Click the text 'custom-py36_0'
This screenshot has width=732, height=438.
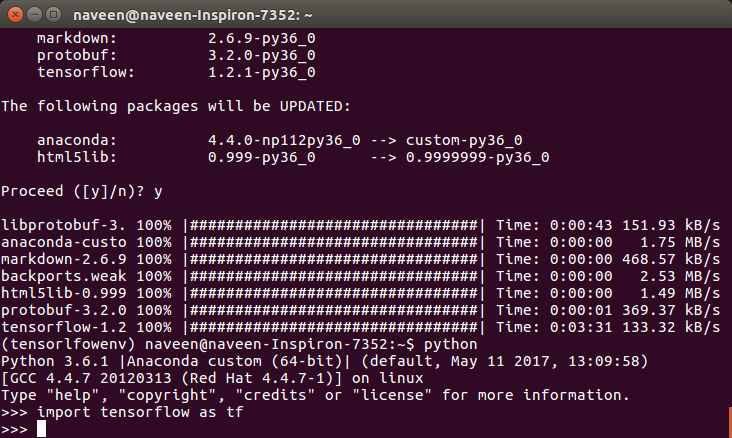tap(464, 140)
